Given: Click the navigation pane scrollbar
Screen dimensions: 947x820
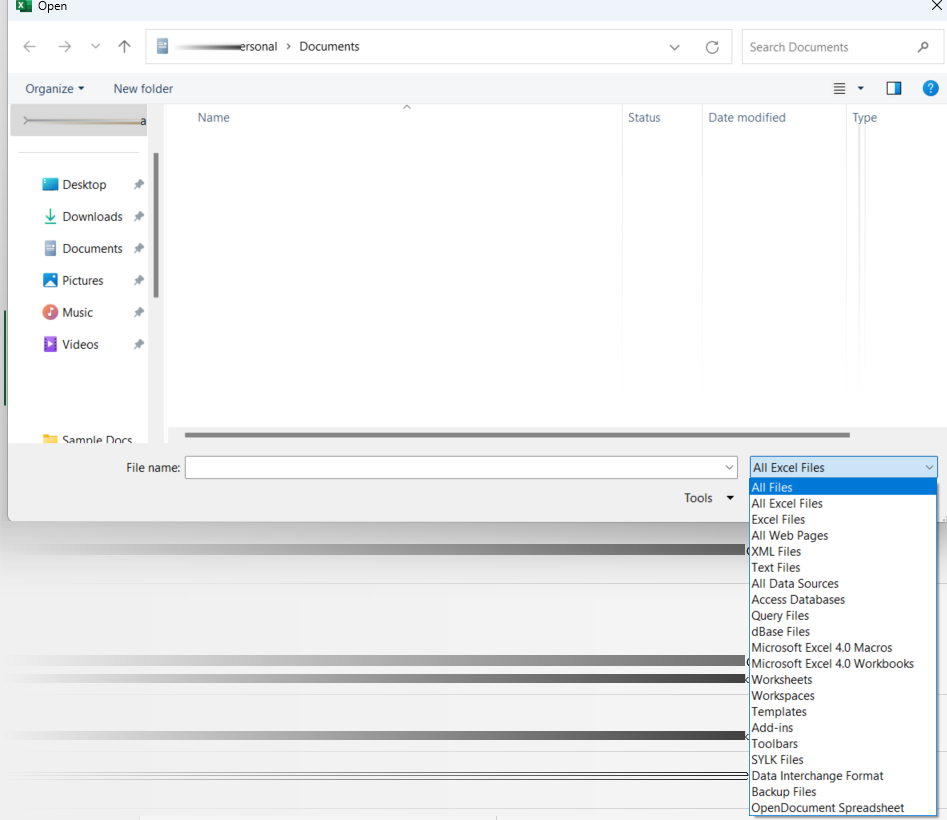Looking at the screenshot, I should (x=156, y=225).
